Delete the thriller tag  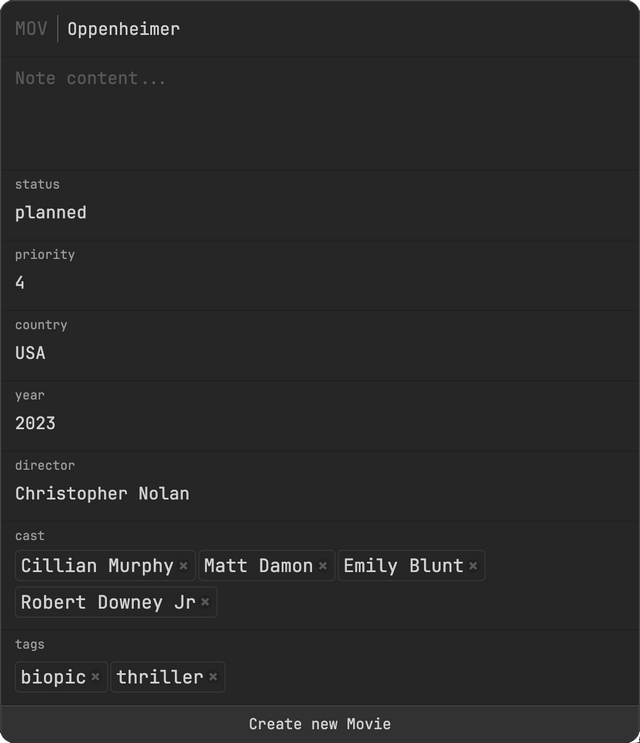point(213,677)
